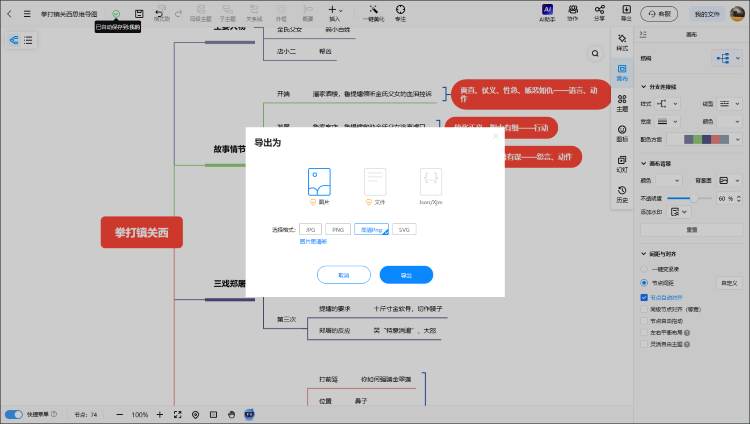Screen dimensions: 750x424
Task: Click the reset (重置) button
Action: (x=691, y=230)
